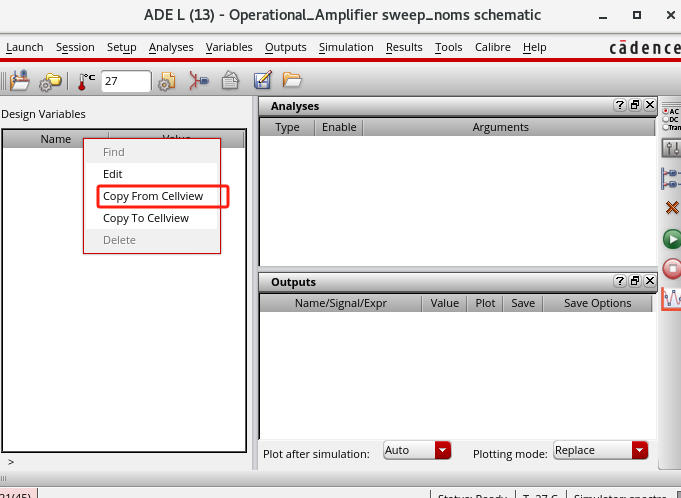Close the Analyses panel
The width and height of the screenshot is (681, 498).
point(650,105)
